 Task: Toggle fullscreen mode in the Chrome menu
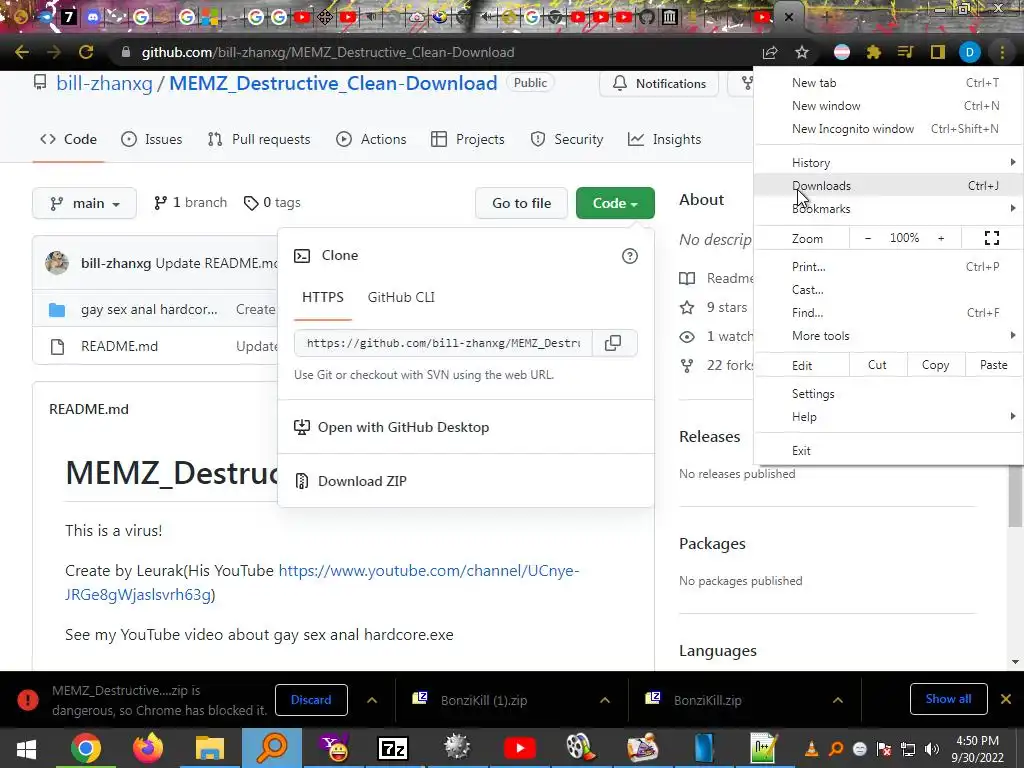991,238
